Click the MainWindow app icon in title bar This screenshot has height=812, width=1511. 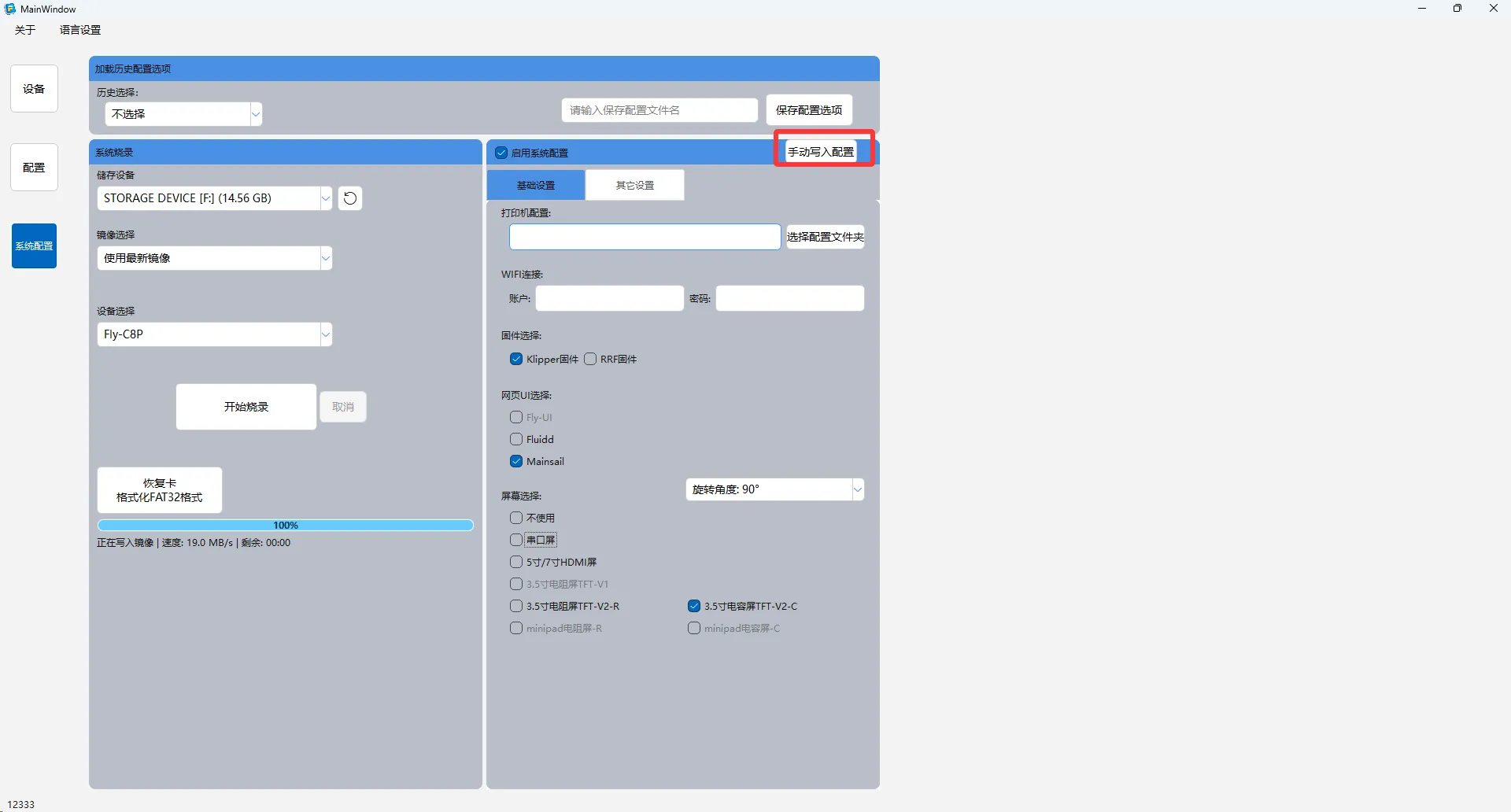click(x=10, y=9)
